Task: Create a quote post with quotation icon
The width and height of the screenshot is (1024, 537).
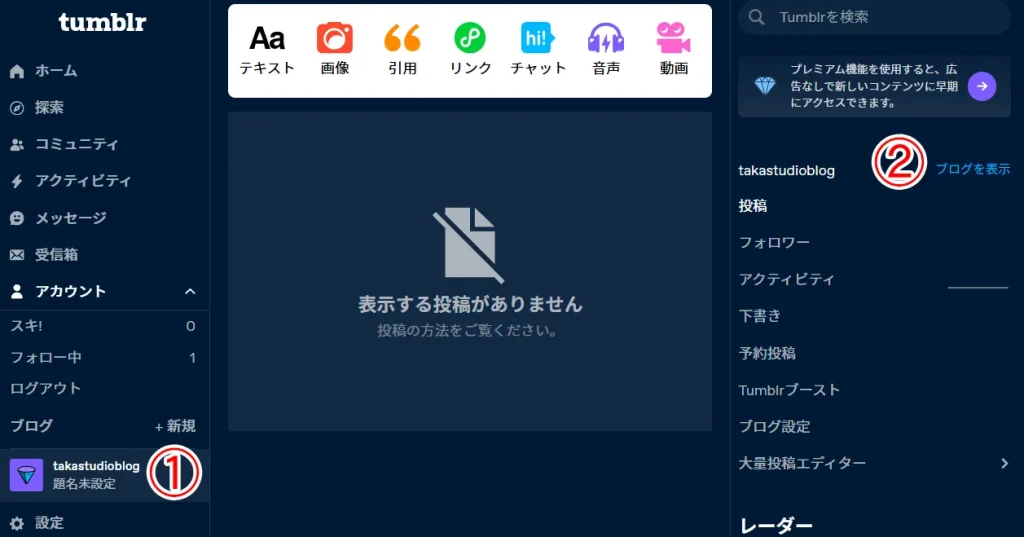Action: coord(402,38)
